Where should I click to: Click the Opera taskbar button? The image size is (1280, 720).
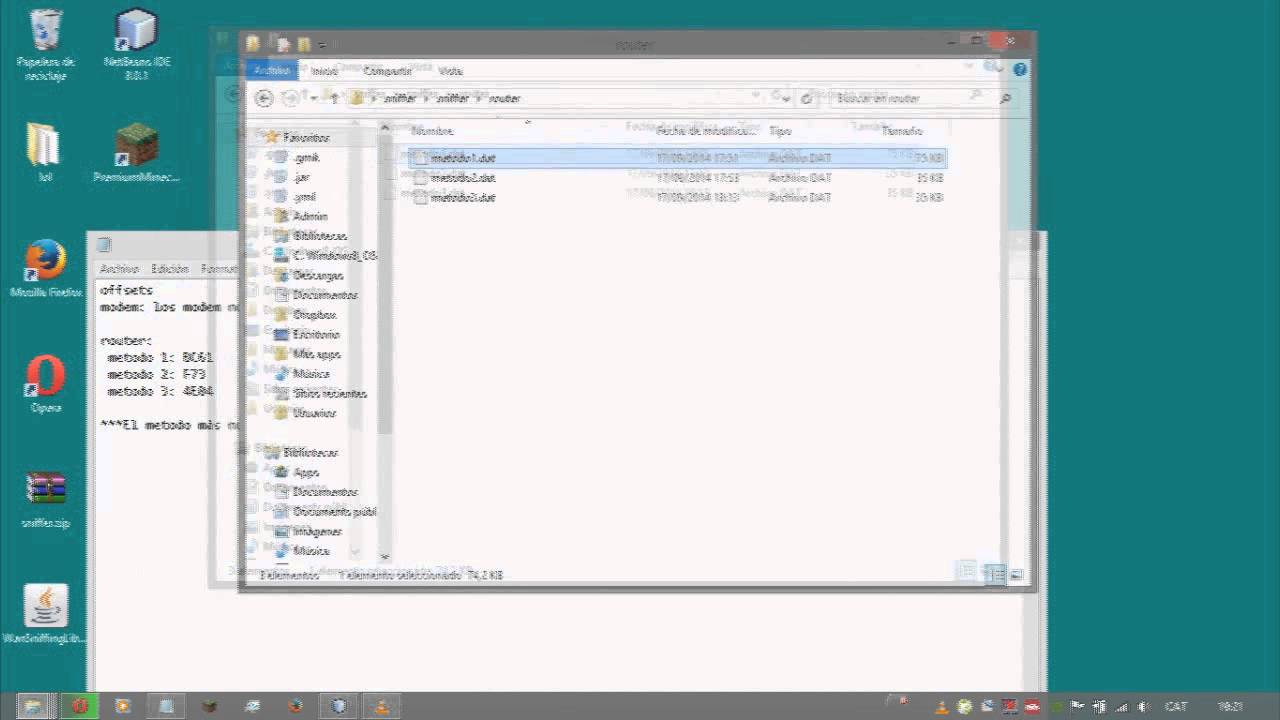coord(79,706)
